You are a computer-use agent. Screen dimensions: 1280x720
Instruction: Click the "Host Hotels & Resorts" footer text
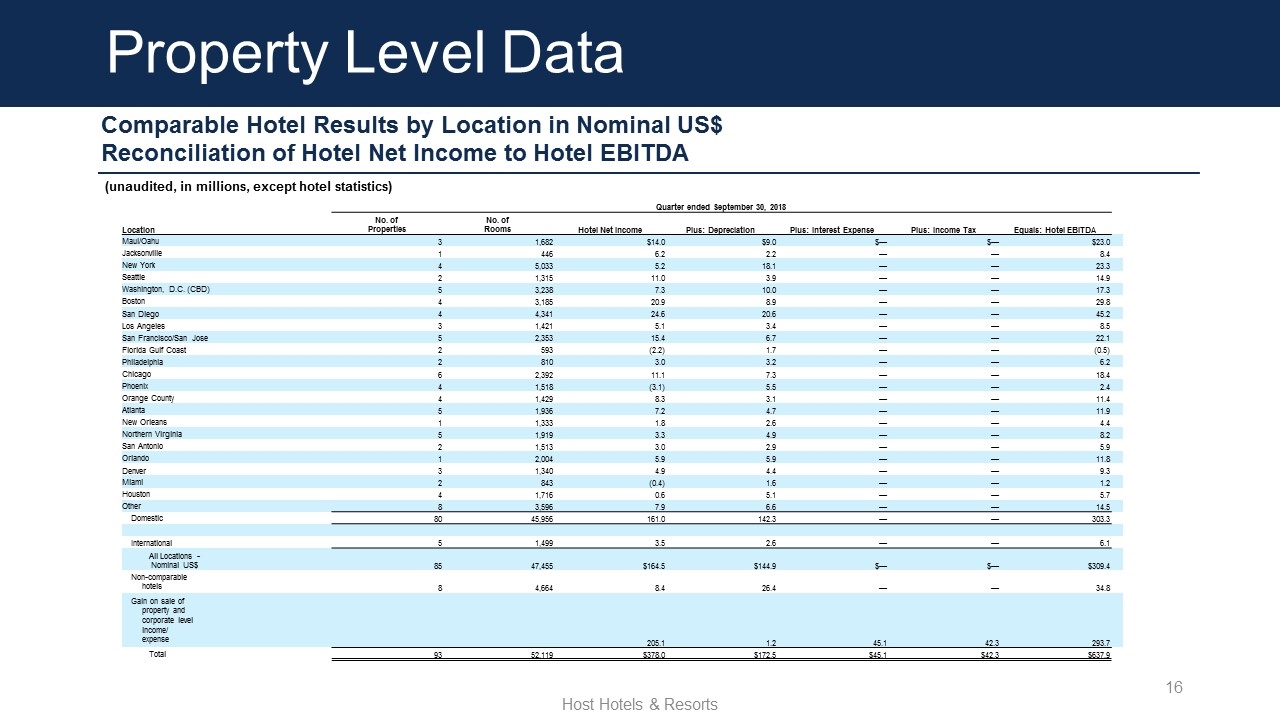[x=640, y=704]
